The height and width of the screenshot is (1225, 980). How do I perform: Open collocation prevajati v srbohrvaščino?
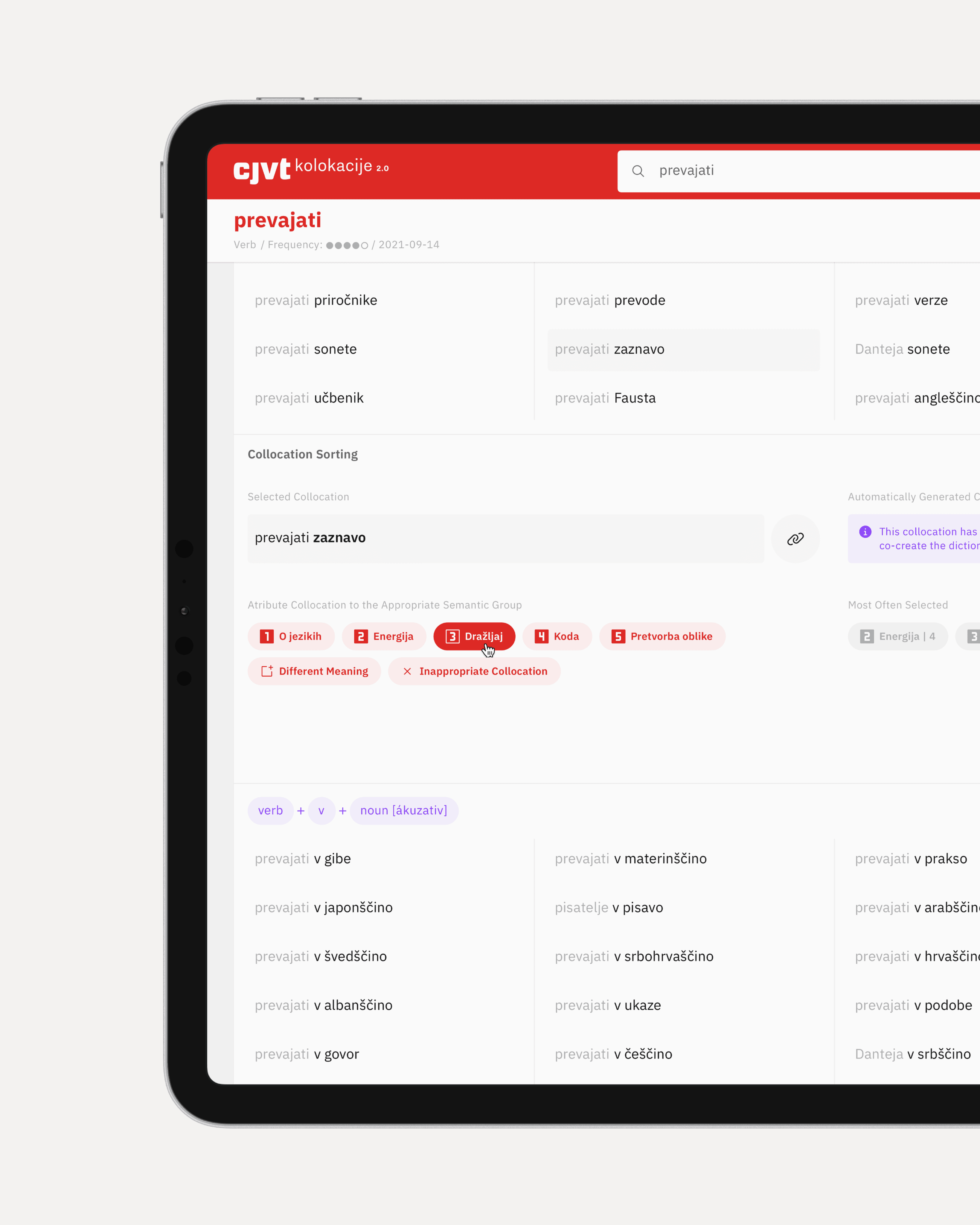[634, 956]
